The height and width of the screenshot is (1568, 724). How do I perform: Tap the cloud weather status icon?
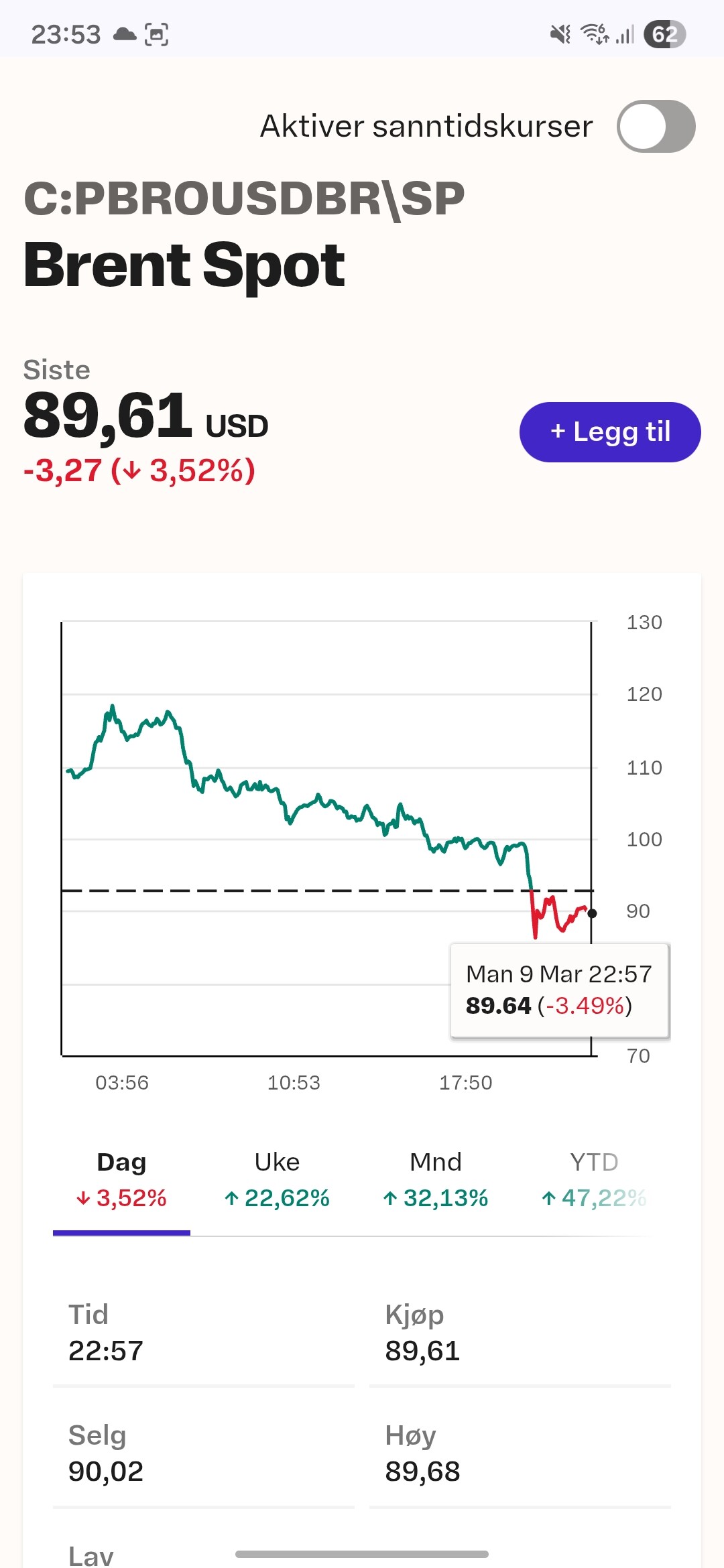(125, 34)
